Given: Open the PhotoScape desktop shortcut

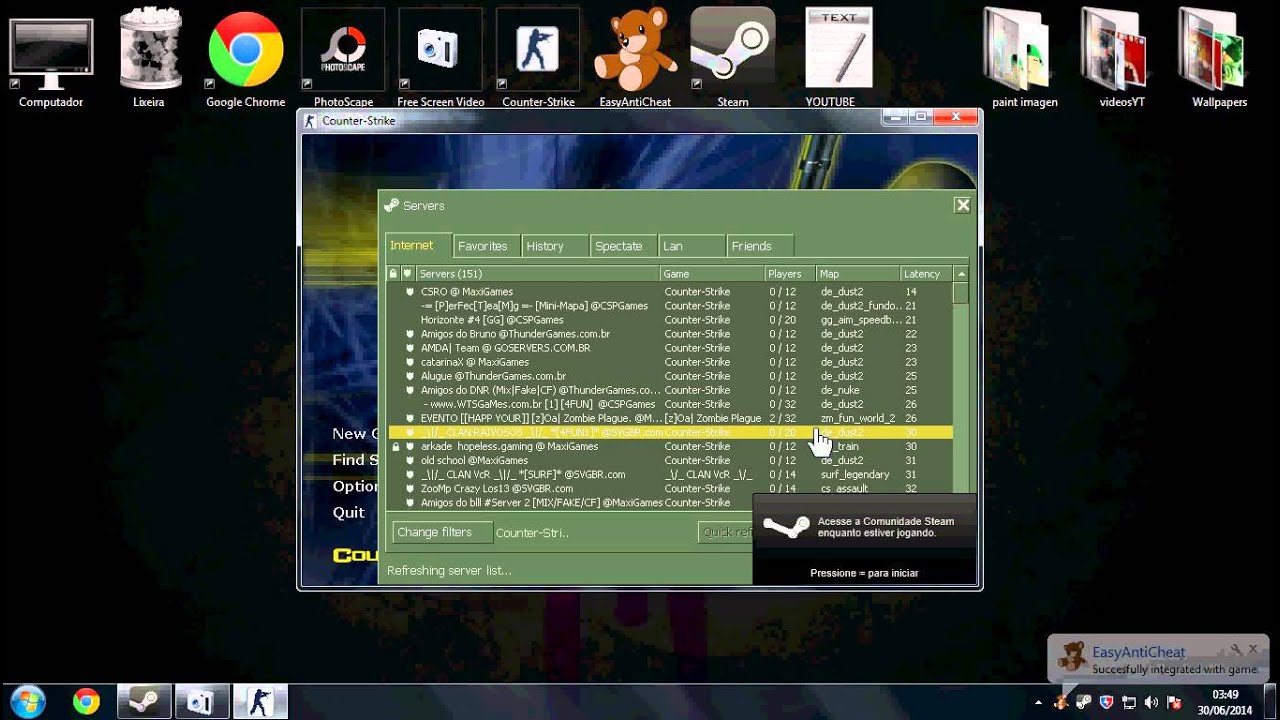Looking at the screenshot, I should pos(343,57).
